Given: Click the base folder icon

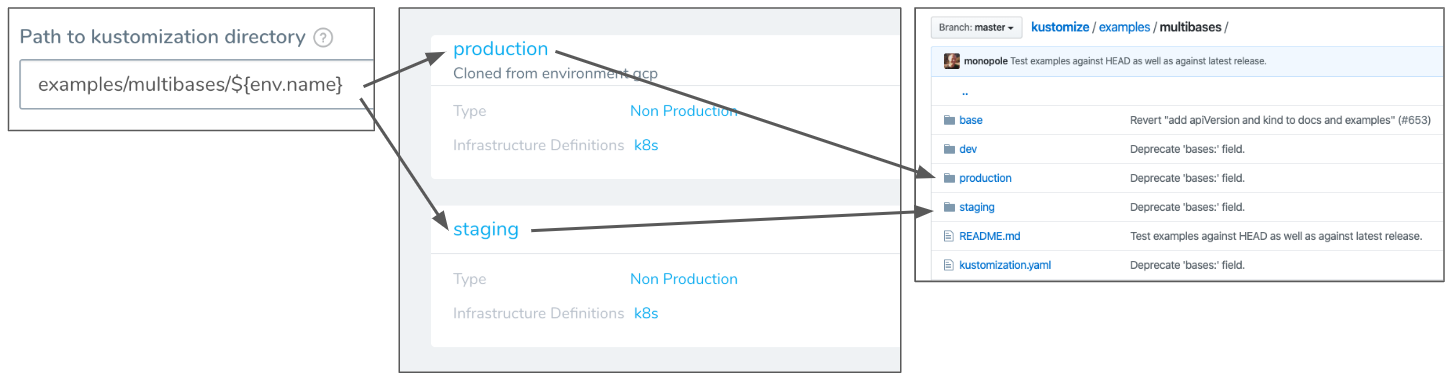Looking at the screenshot, I should point(949,120).
